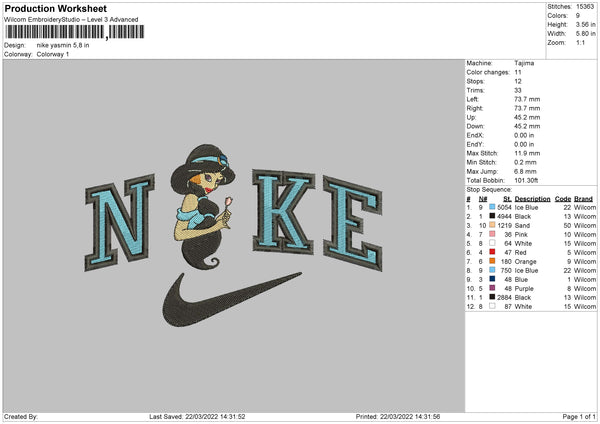Click code 50 in the Sand row

[567, 225]
